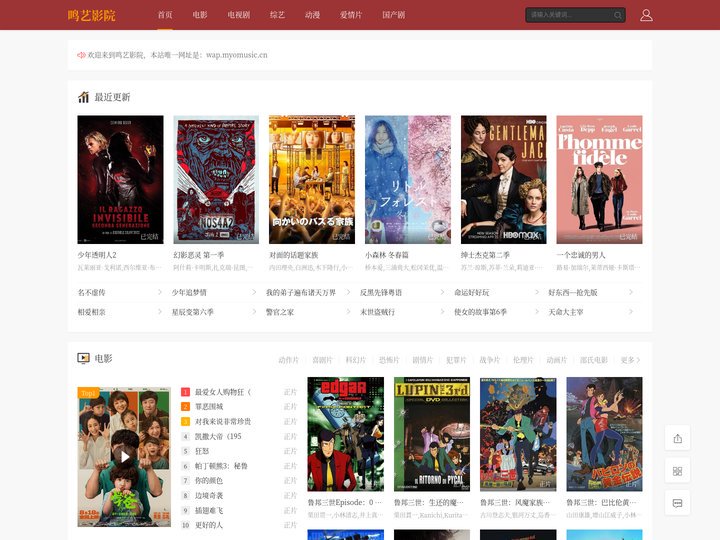The height and width of the screenshot is (540, 720).
Task: Click arrow next to 命运好好玩
Action: [536, 292]
